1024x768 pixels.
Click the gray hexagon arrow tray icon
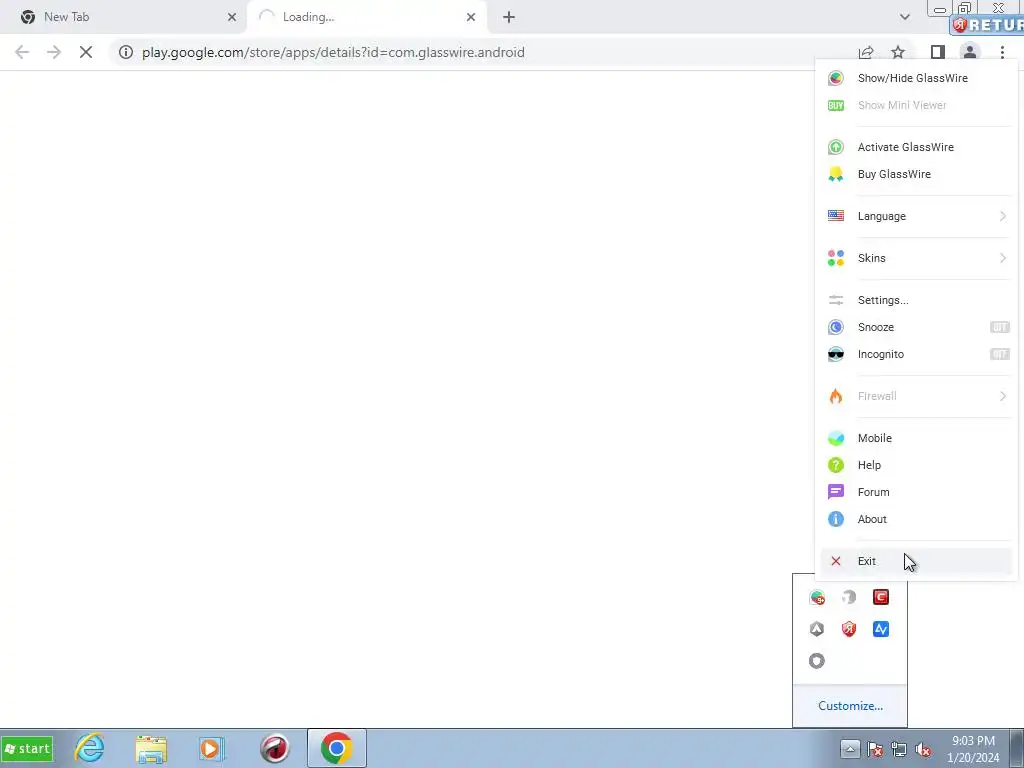pos(817,629)
